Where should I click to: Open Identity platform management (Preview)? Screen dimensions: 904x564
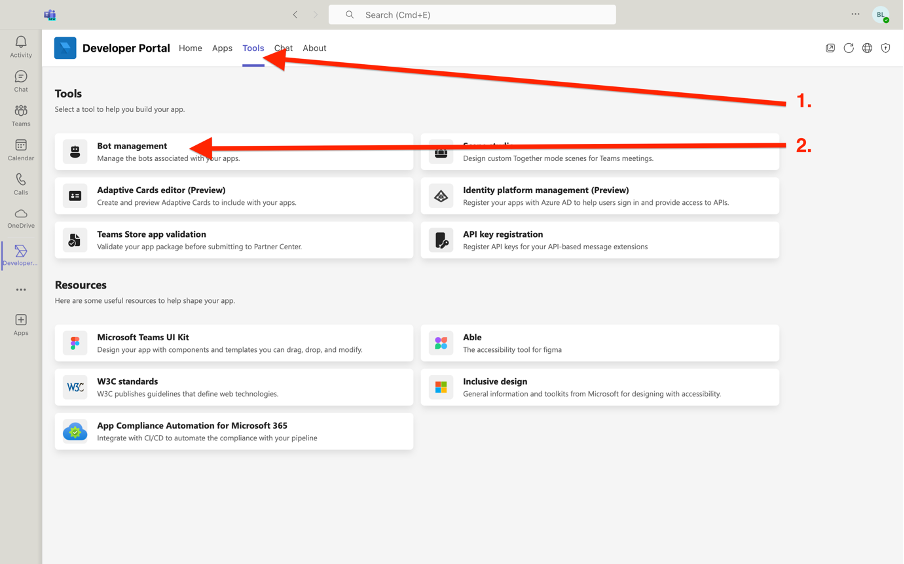click(600, 195)
